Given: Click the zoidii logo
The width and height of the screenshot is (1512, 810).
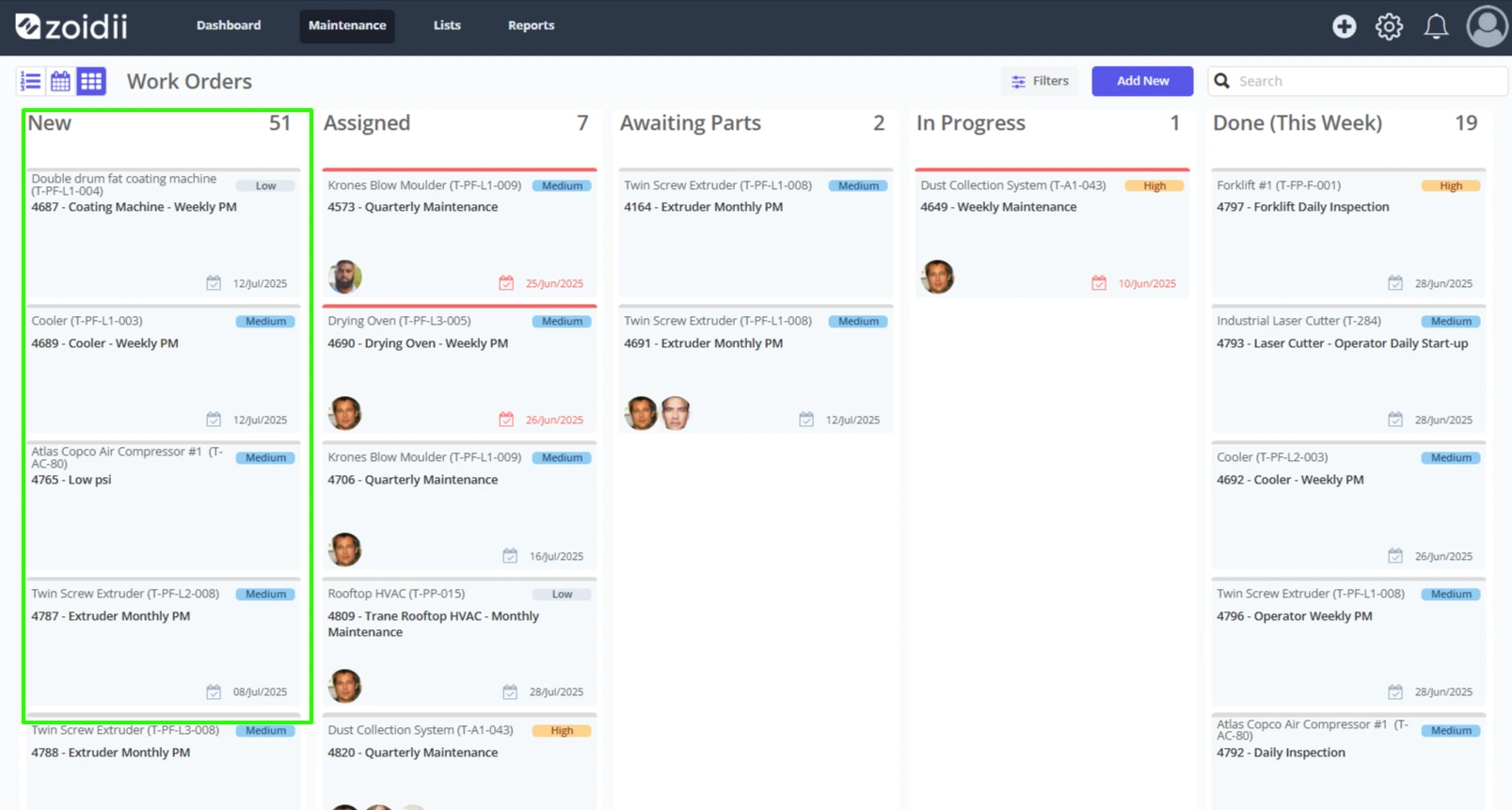Looking at the screenshot, I should point(72,26).
